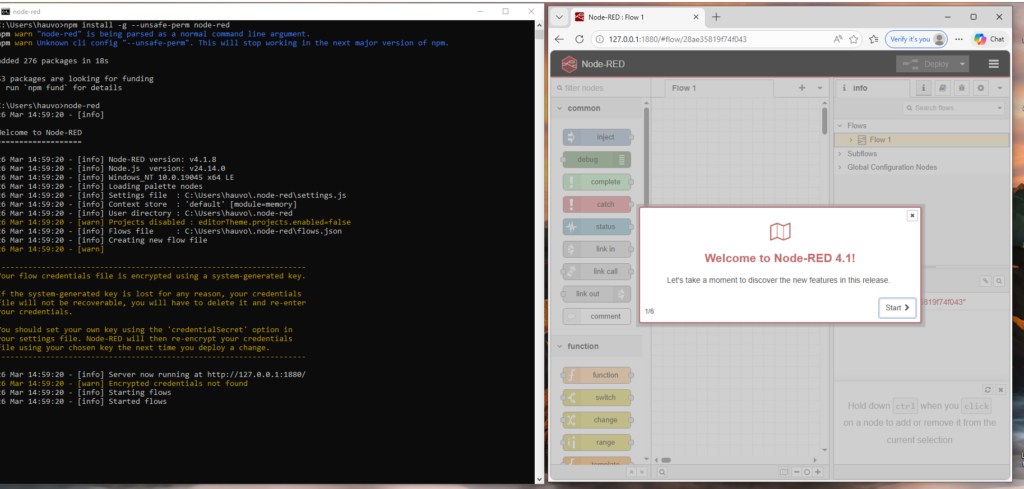Open the Debug messages bug icon tab

(962, 88)
